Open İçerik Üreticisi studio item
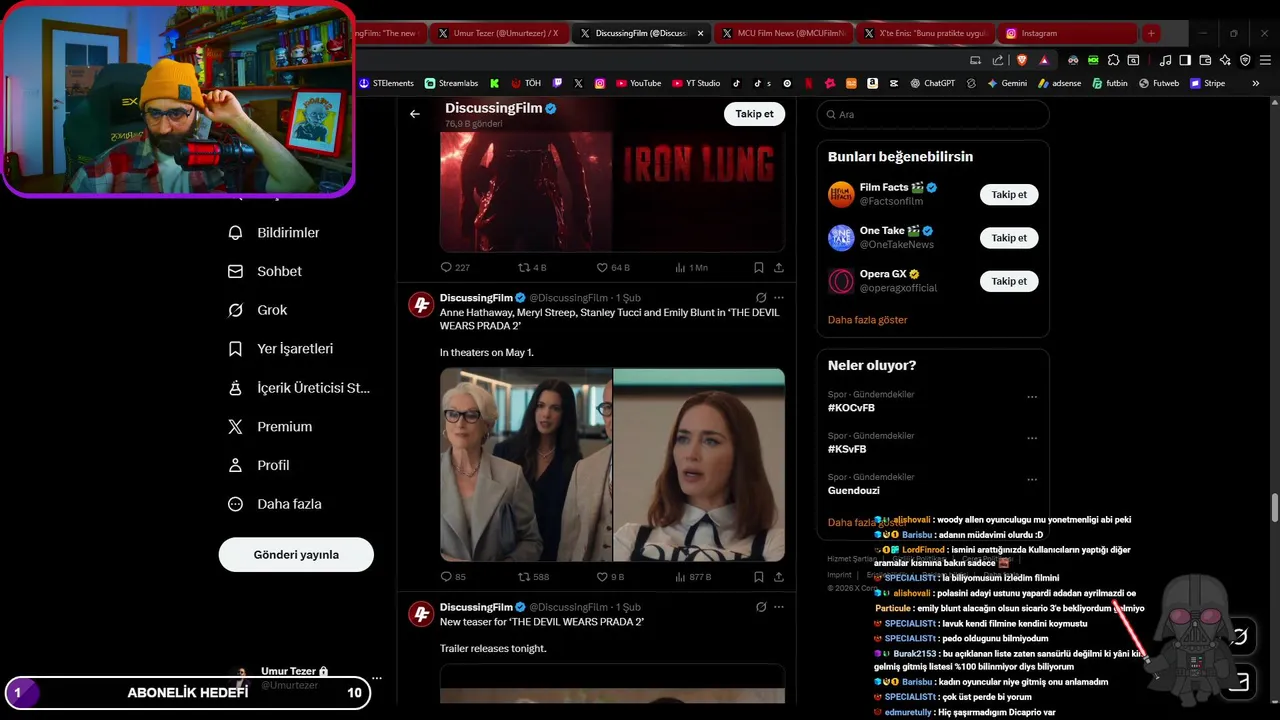This screenshot has width=1280, height=720. pos(299,388)
